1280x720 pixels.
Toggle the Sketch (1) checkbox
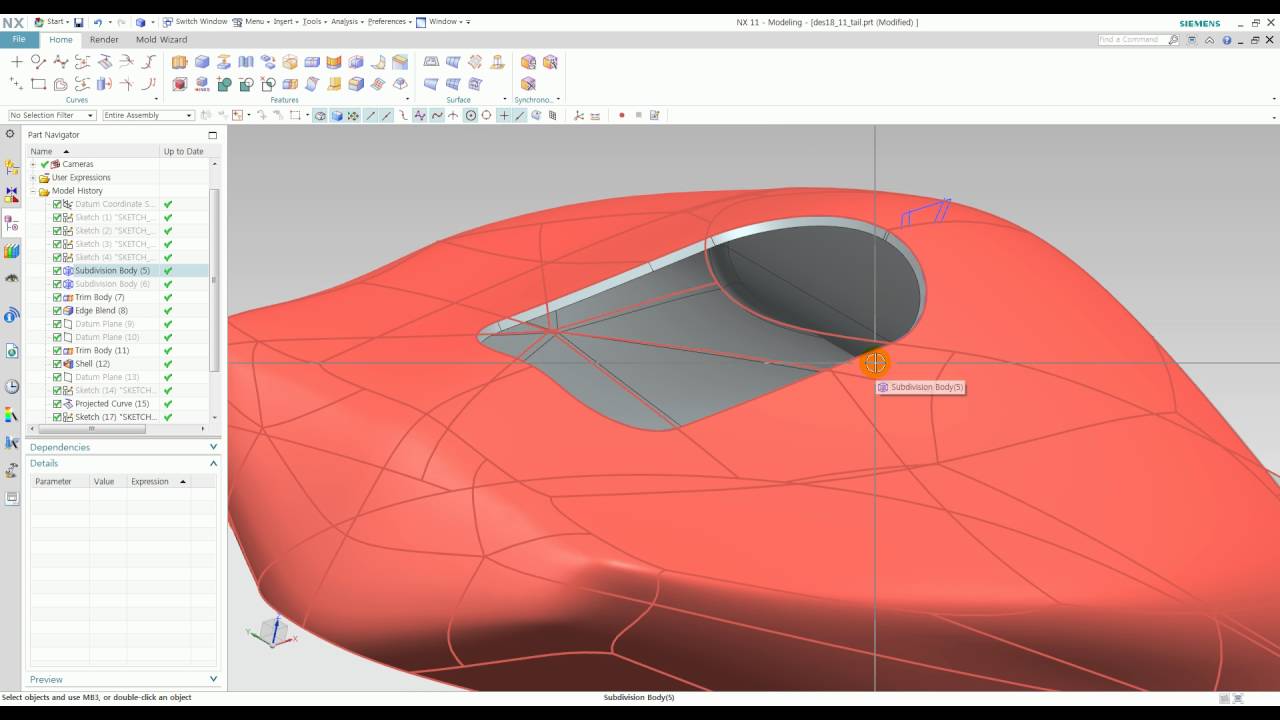(57, 217)
